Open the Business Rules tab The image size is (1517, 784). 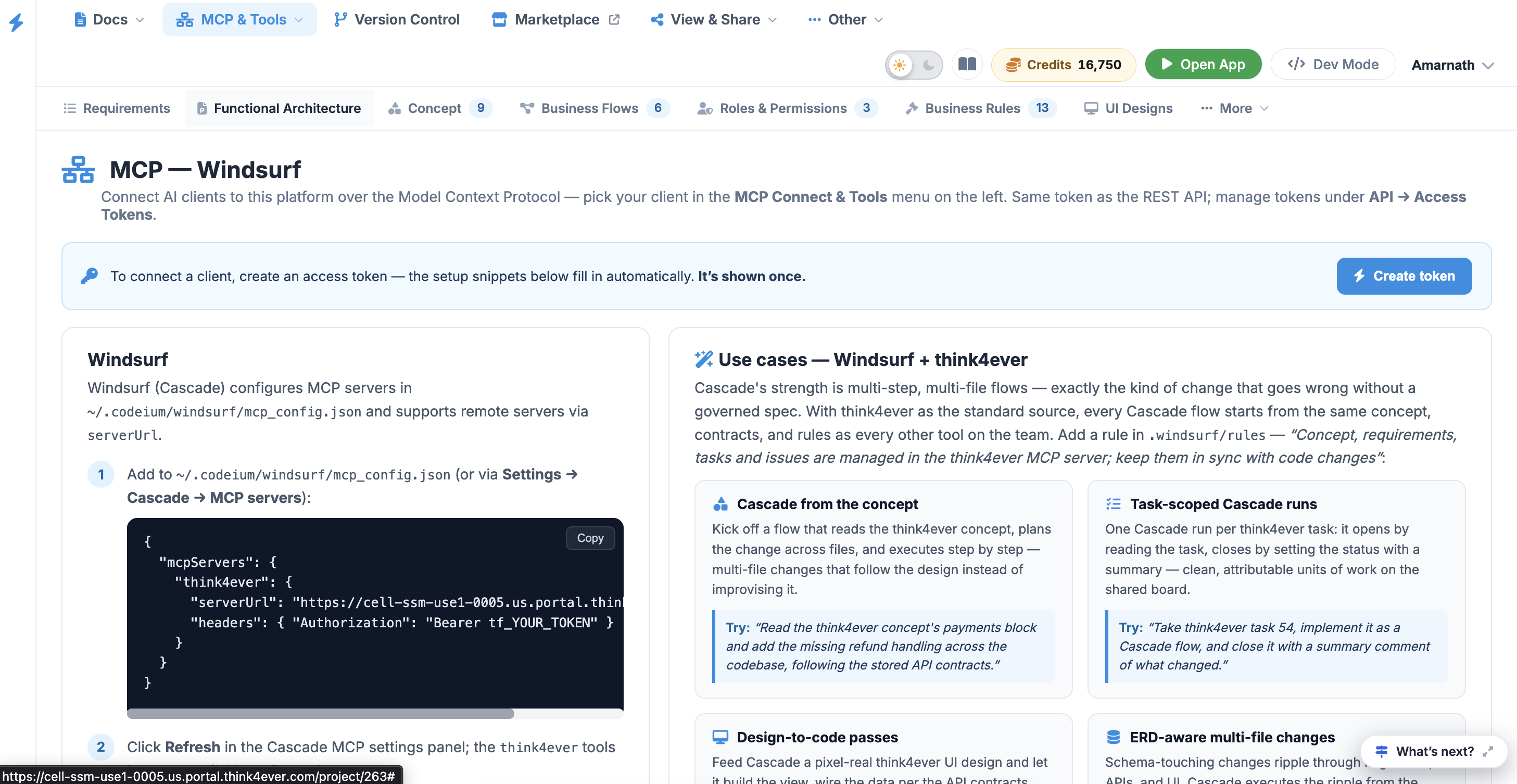coord(981,108)
